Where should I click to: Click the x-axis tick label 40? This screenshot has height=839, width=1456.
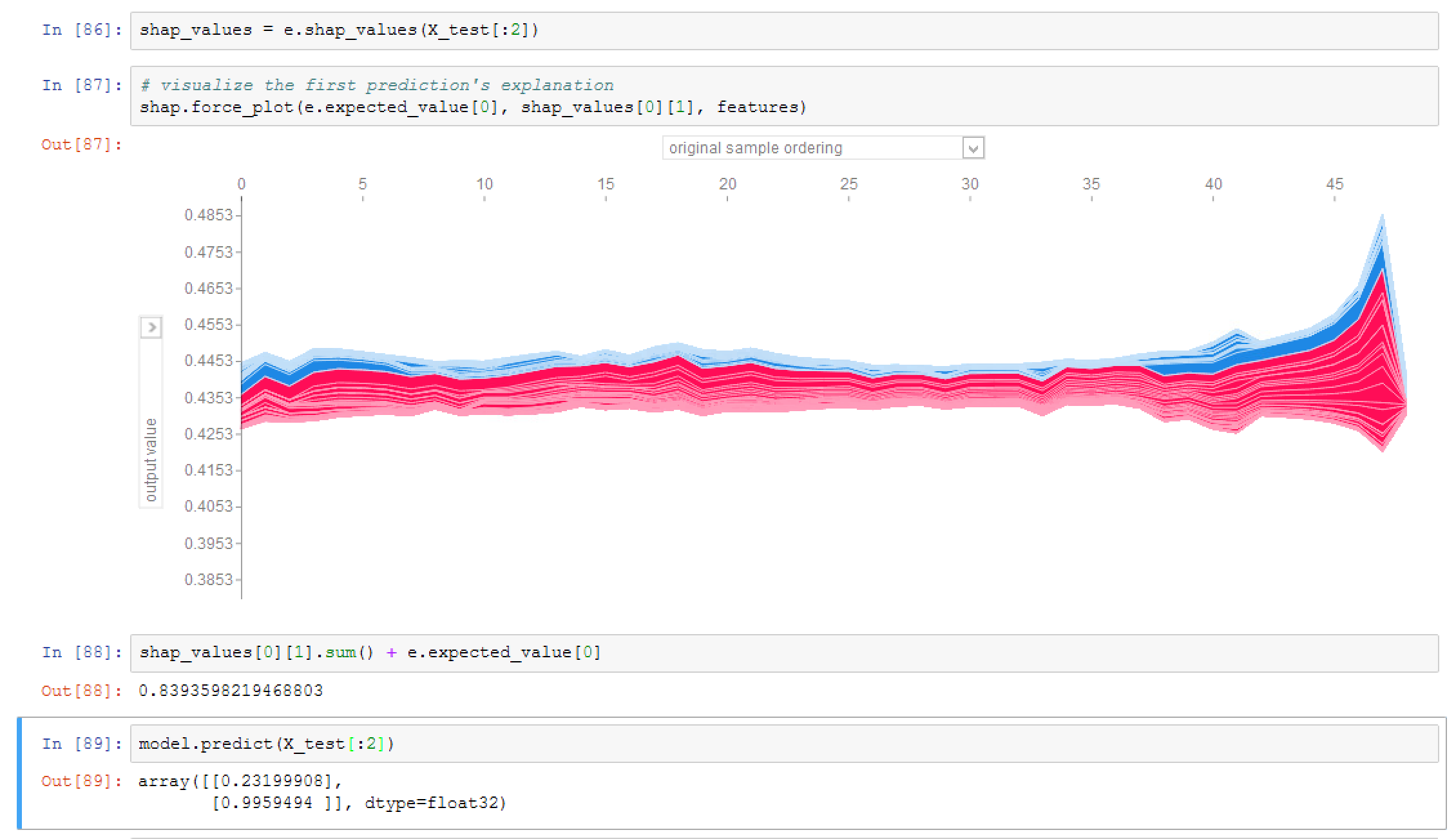pyautogui.click(x=1213, y=184)
